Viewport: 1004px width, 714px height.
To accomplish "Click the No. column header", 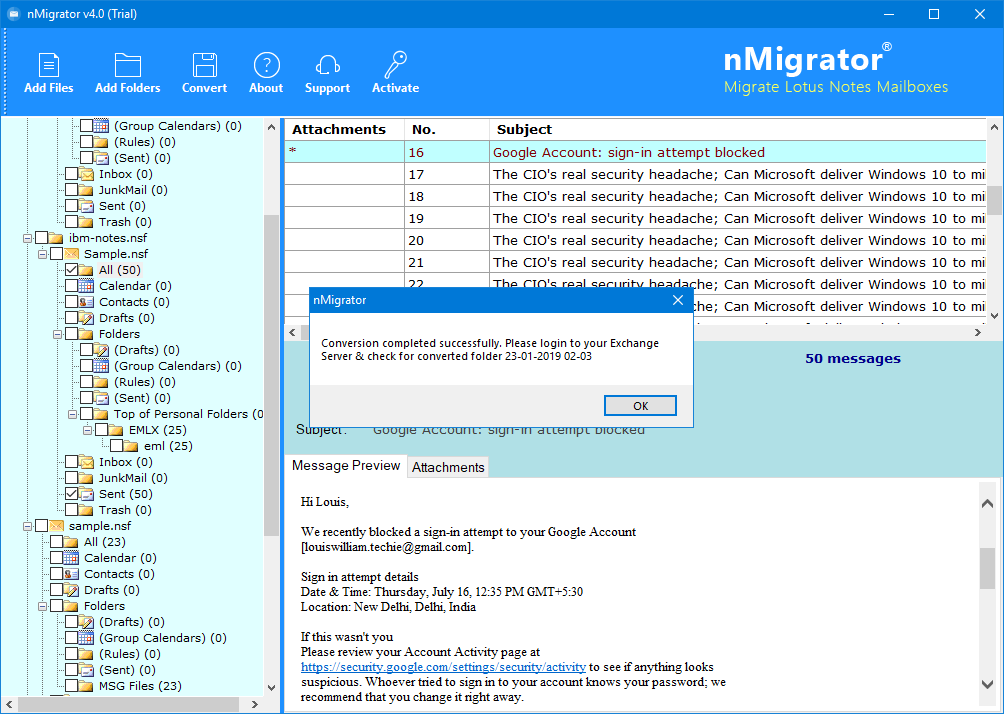I will click(447, 129).
